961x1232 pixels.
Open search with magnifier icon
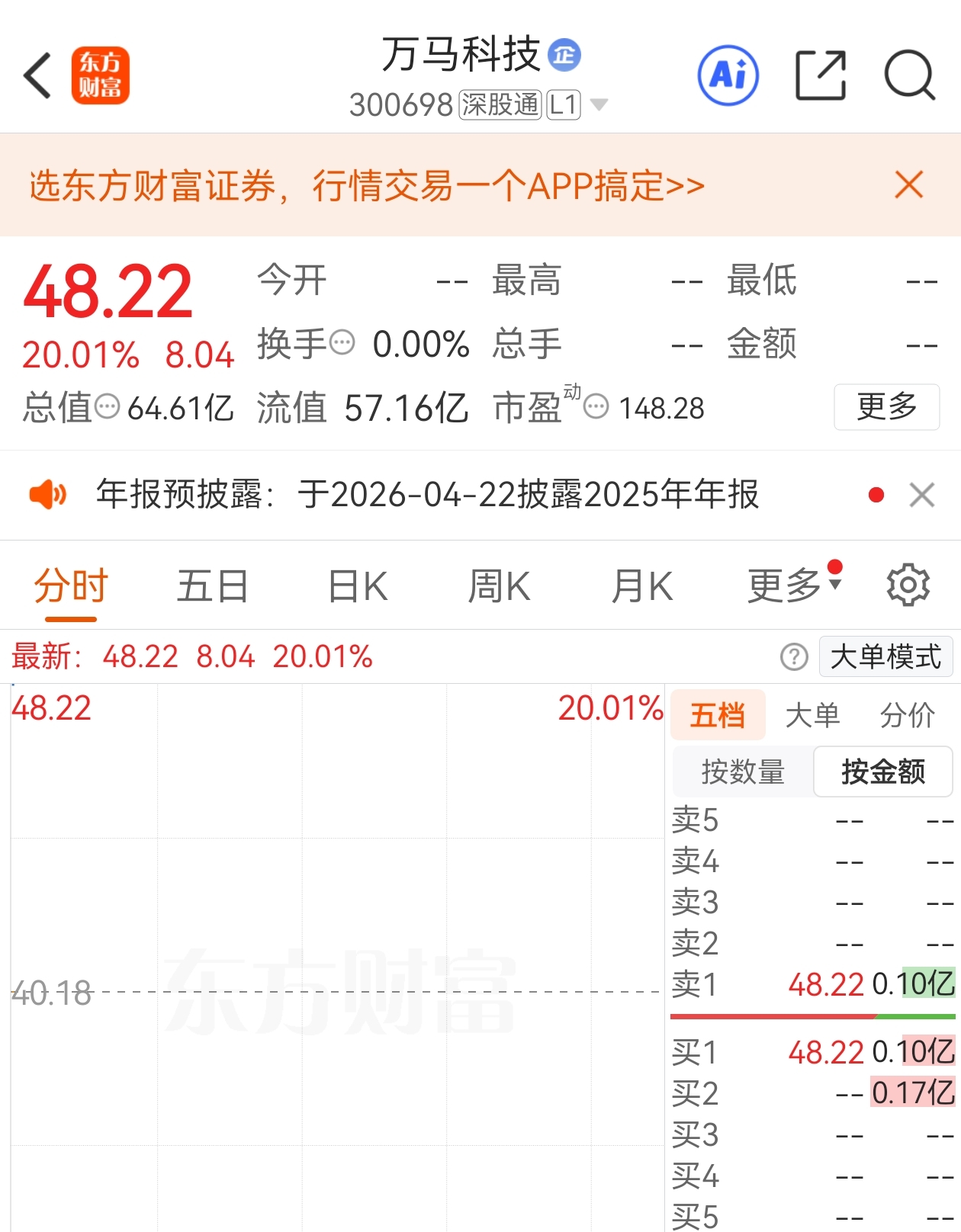click(x=910, y=75)
